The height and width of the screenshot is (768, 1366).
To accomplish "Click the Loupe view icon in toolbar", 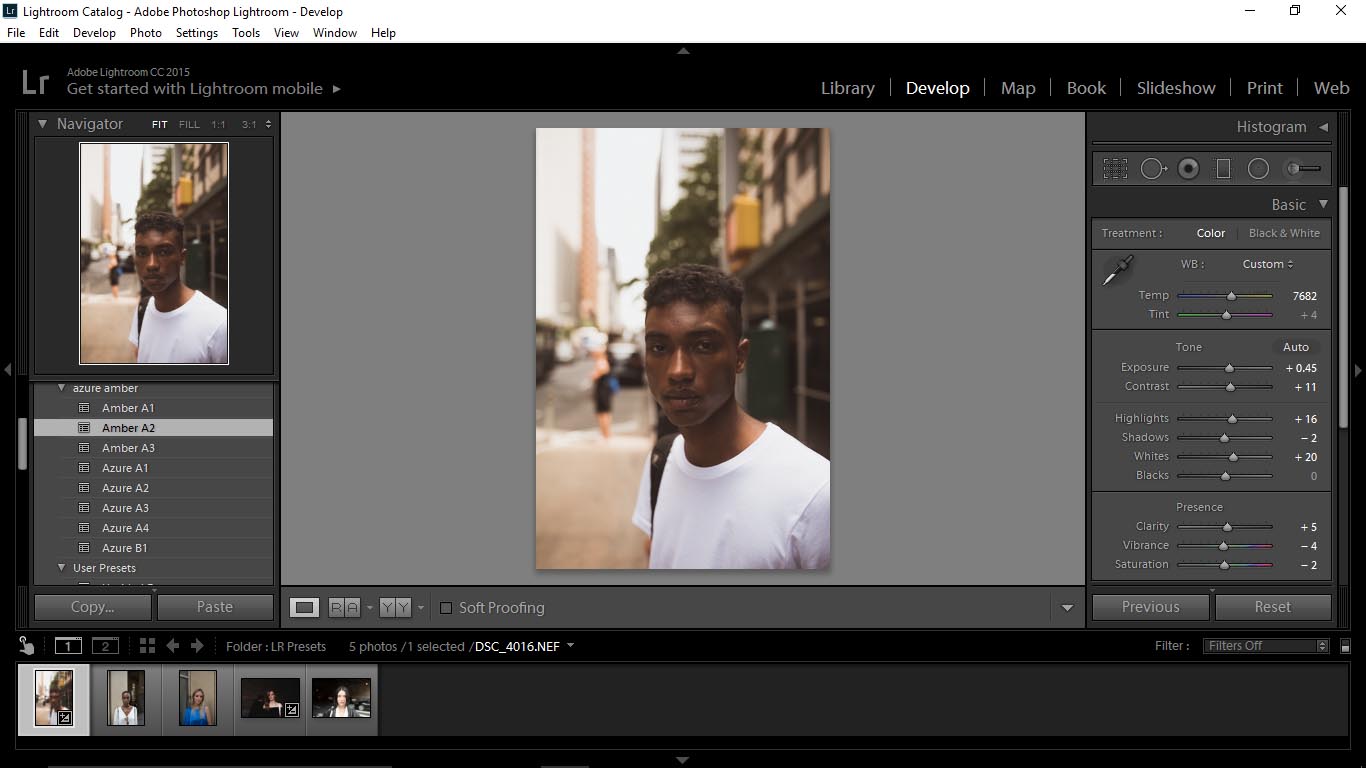I will tap(305, 607).
